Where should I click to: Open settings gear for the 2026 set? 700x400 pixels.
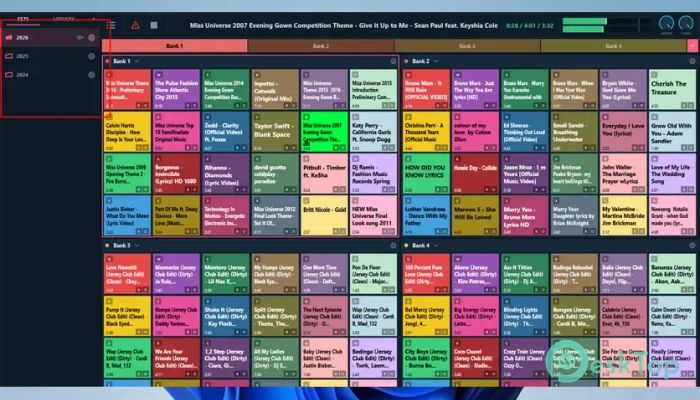tap(92, 38)
